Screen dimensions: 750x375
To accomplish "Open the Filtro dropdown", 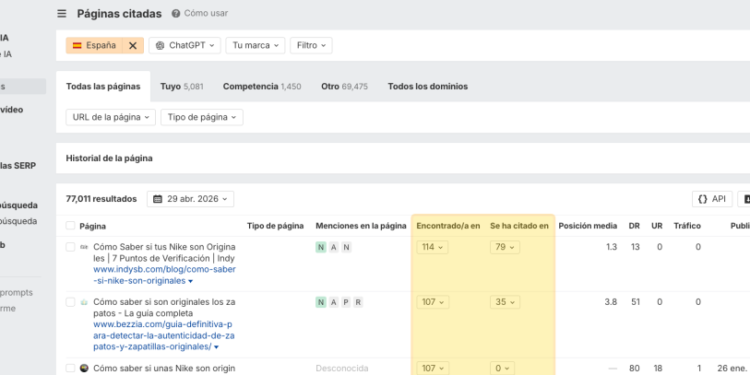I will [311, 45].
